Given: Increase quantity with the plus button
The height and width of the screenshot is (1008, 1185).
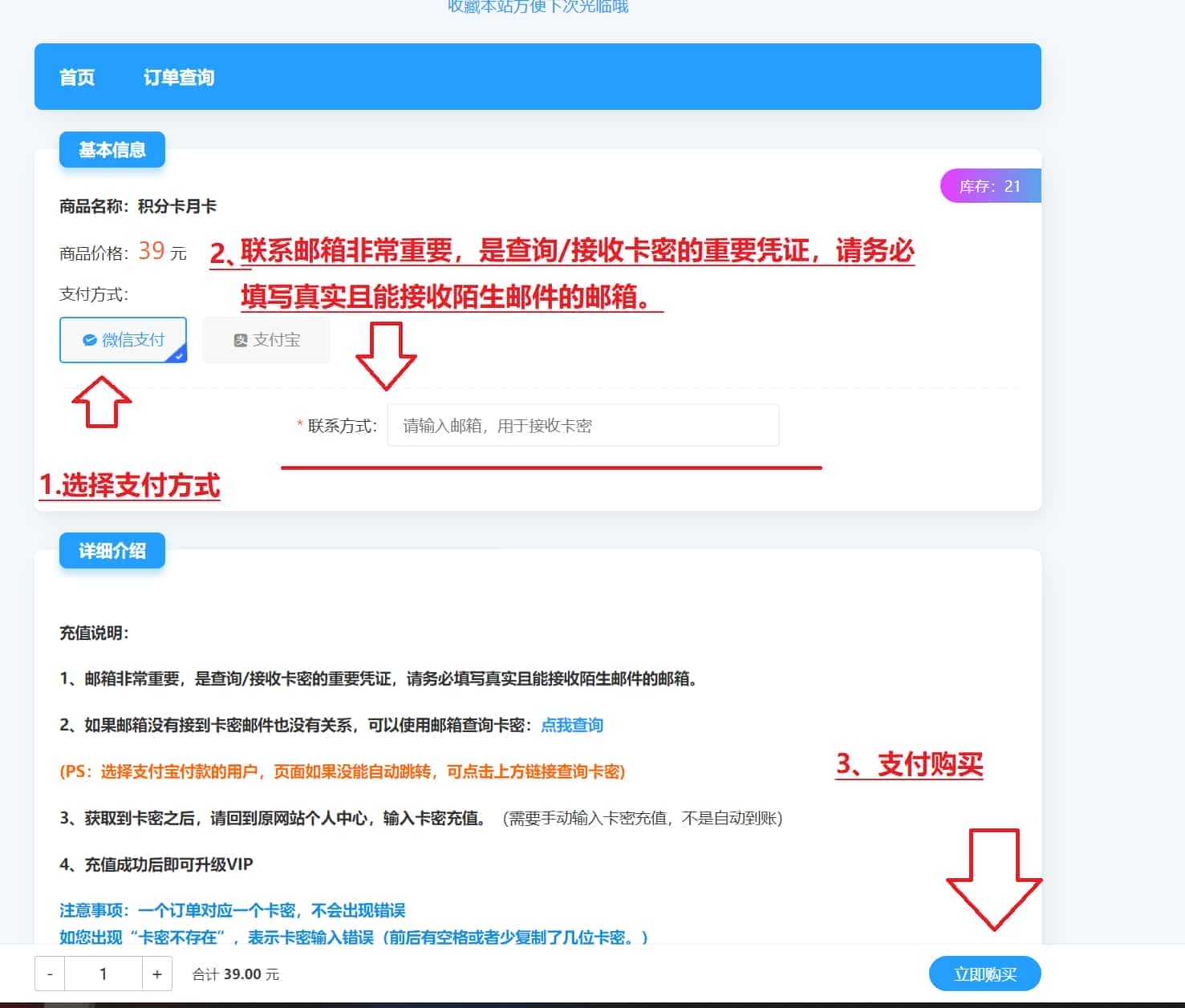Looking at the screenshot, I should click(157, 974).
